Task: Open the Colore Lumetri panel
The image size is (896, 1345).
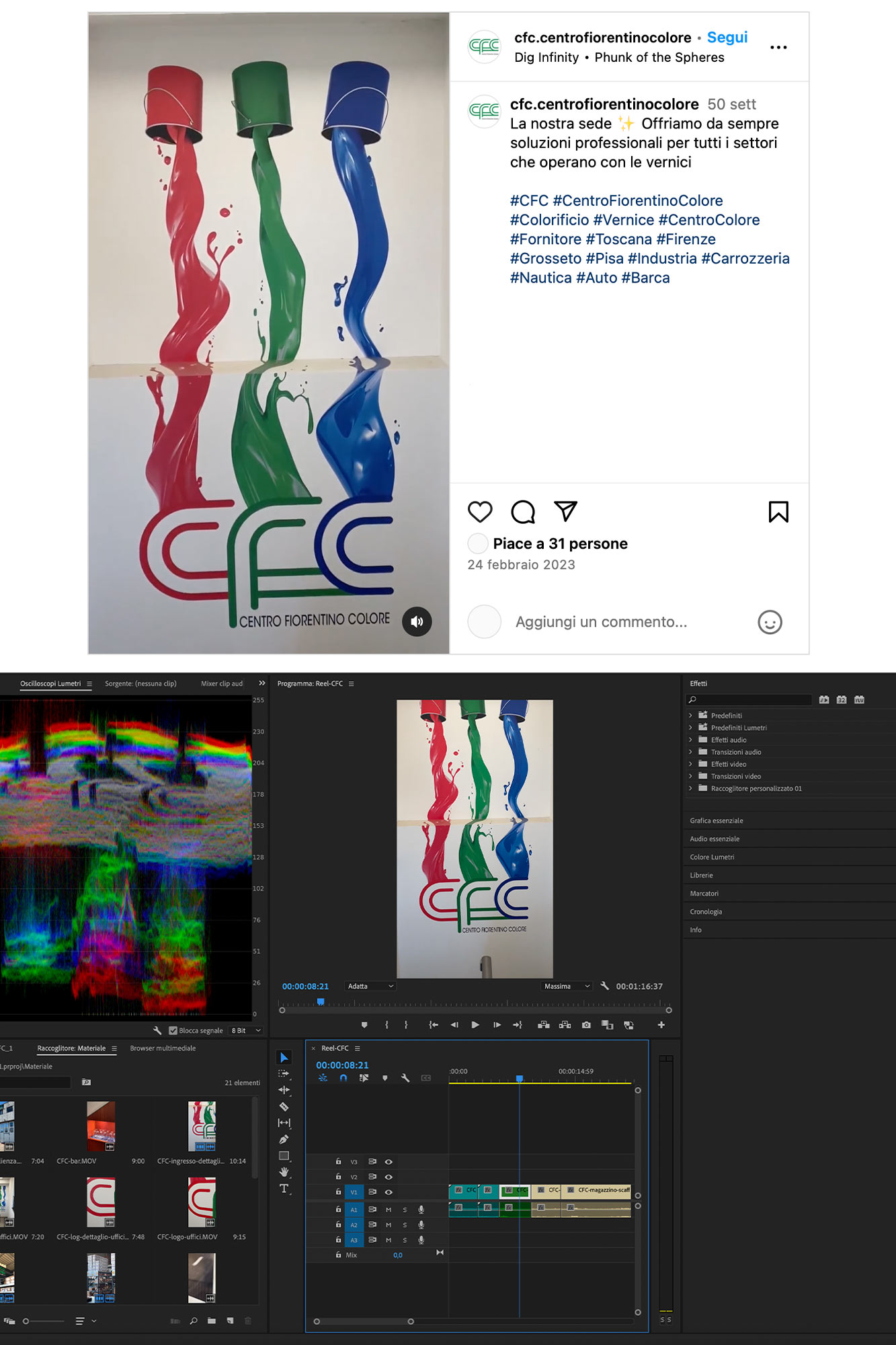Action: point(712,857)
